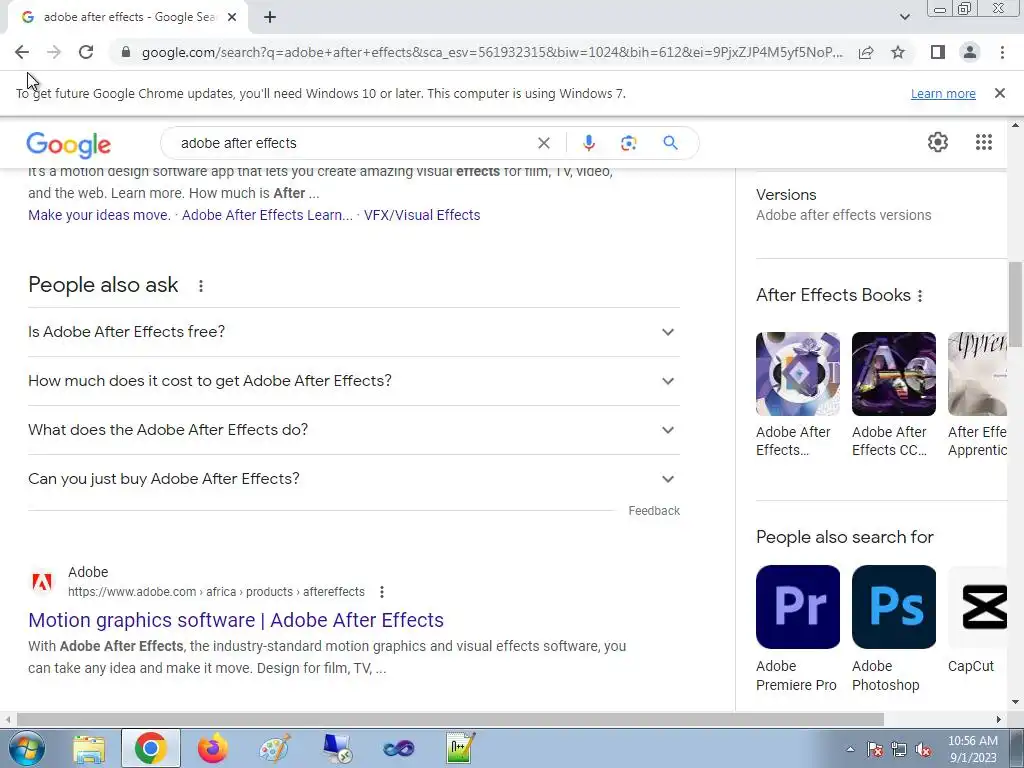
Task: Dismiss the Windows 7 update notice
Action: pyautogui.click(x=999, y=93)
